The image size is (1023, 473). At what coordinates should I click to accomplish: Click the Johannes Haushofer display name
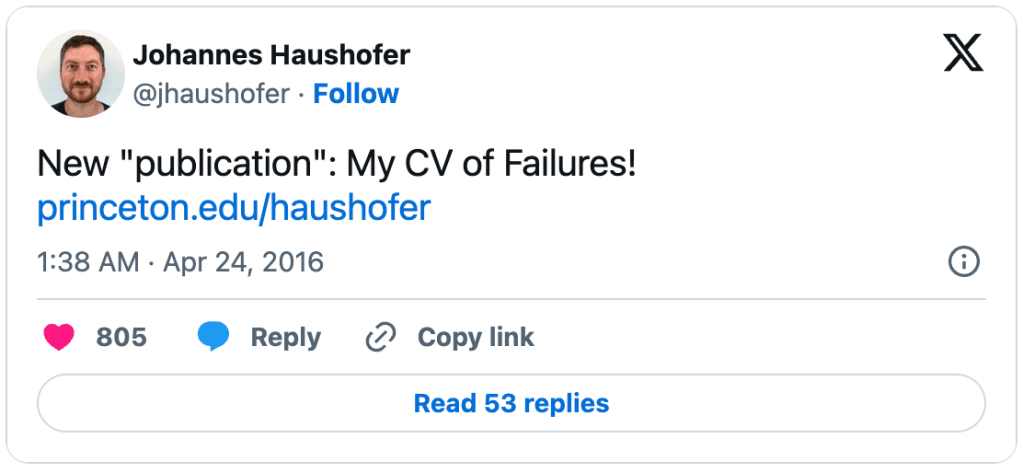(x=271, y=54)
